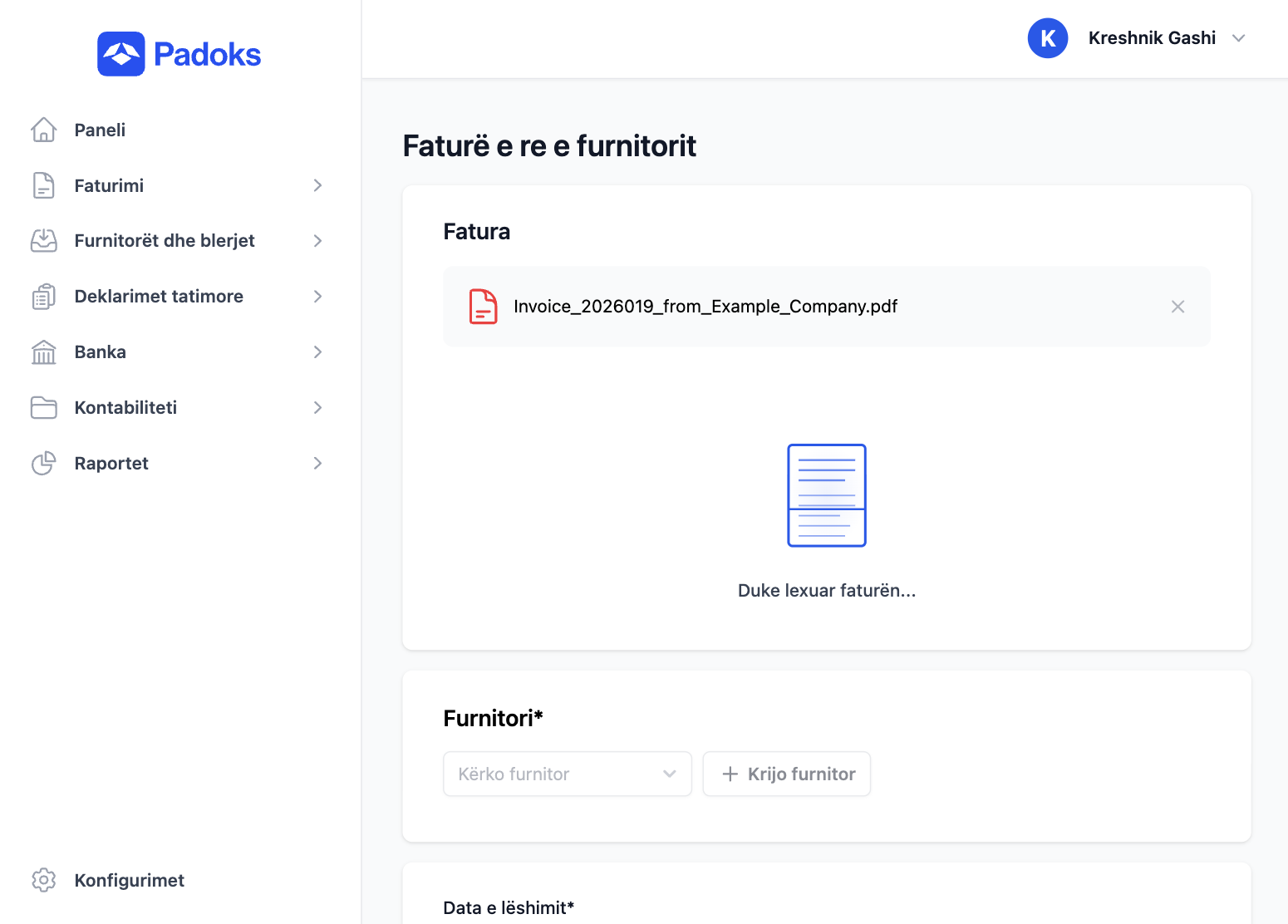Go to Kontabiliteti menu item
Image resolution: width=1288 pixels, height=924 pixels.
click(125, 408)
